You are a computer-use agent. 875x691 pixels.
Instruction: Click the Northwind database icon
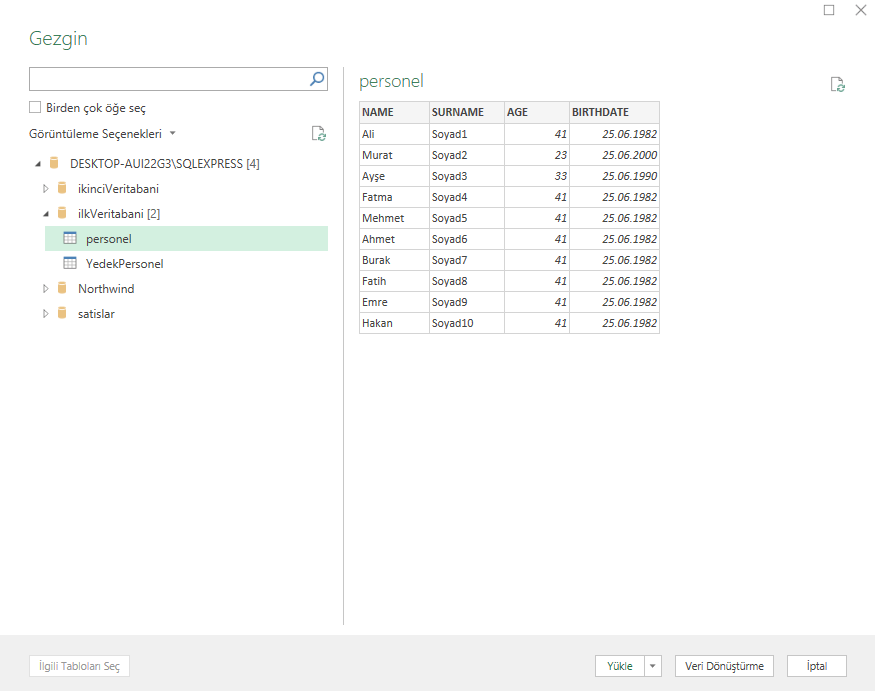62,289
